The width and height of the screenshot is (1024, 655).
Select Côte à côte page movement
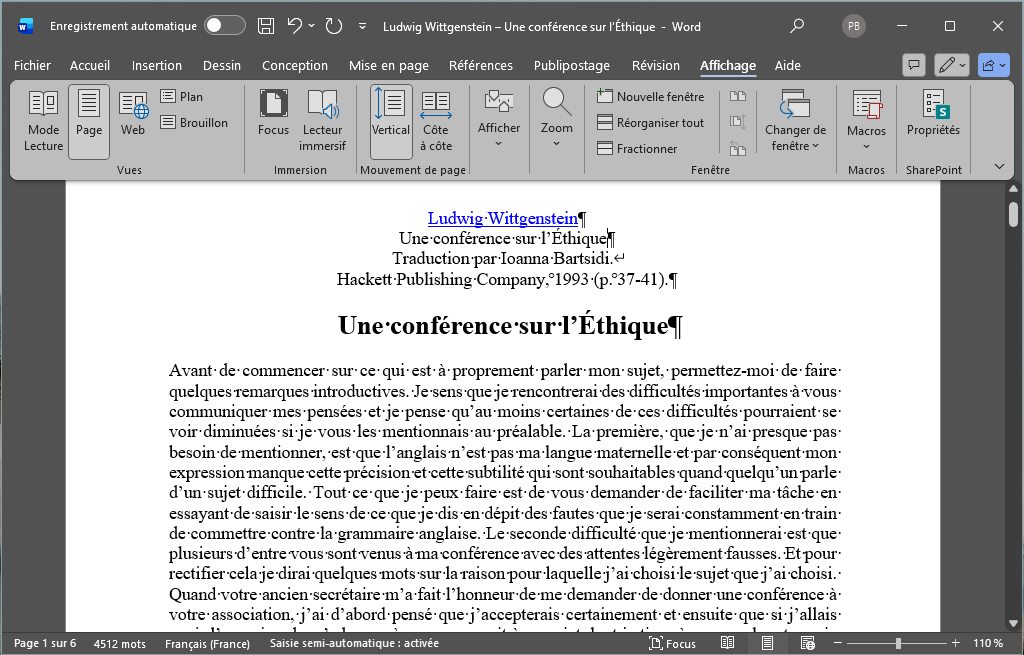point(435,121)
